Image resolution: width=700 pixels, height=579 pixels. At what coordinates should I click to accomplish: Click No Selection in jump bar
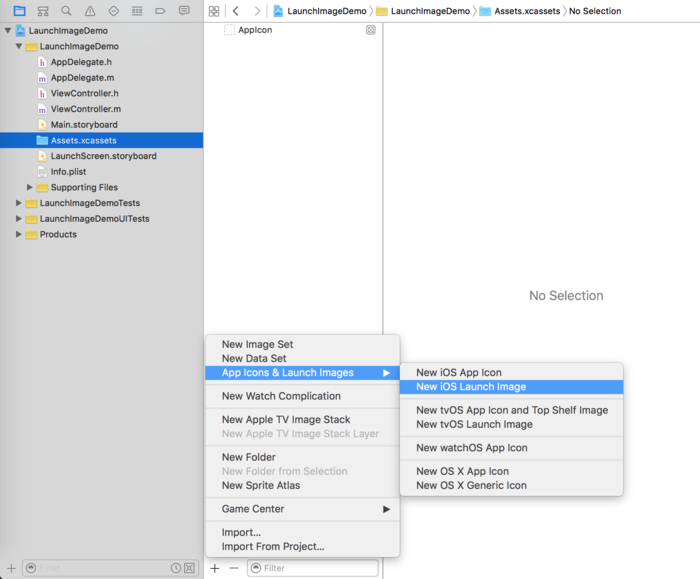tap(595, 11)
